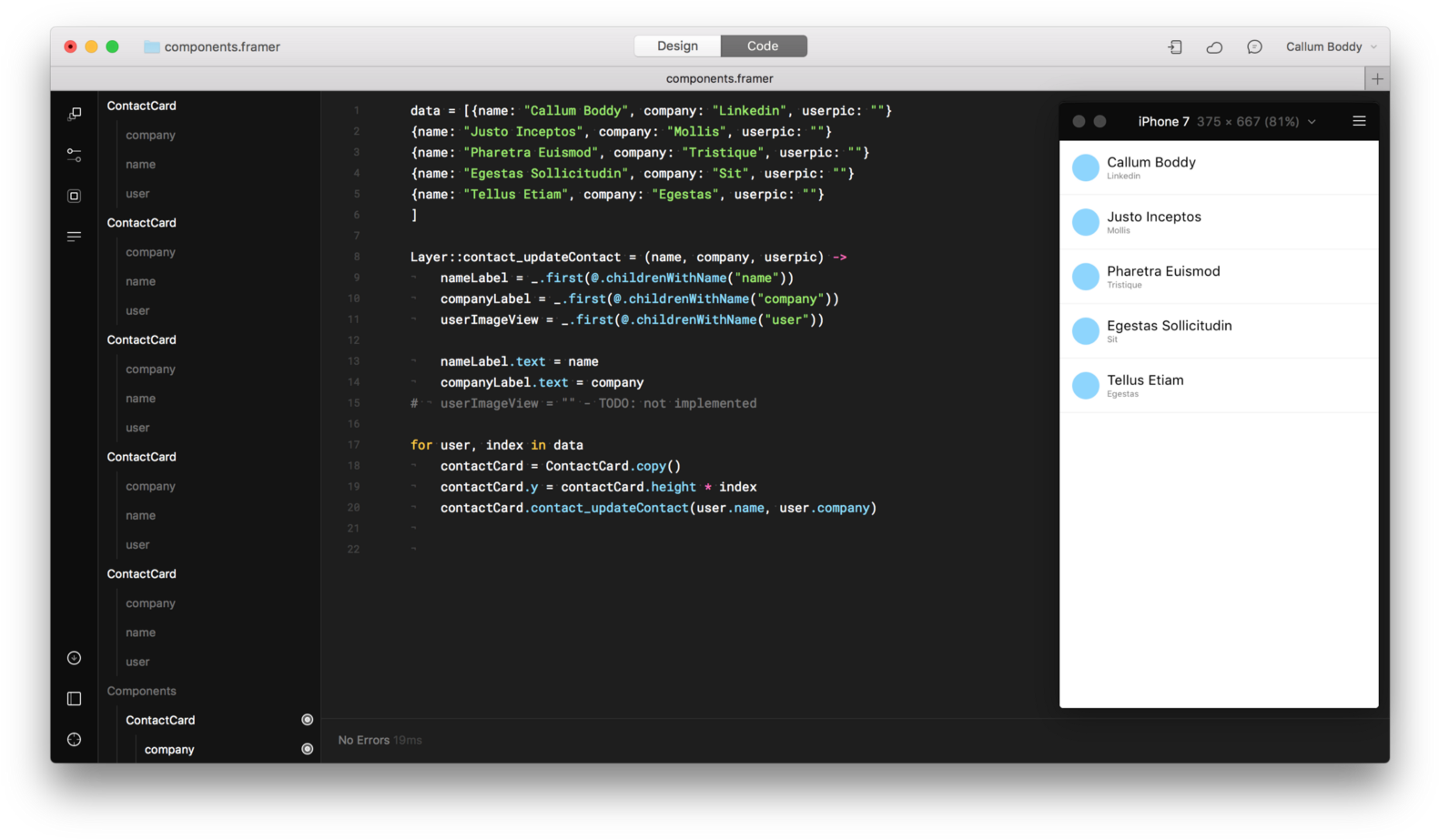Click the layers insert icon in the left sidebar
The width and height of the screenshot is (1439, 840).
click(75, 114)
